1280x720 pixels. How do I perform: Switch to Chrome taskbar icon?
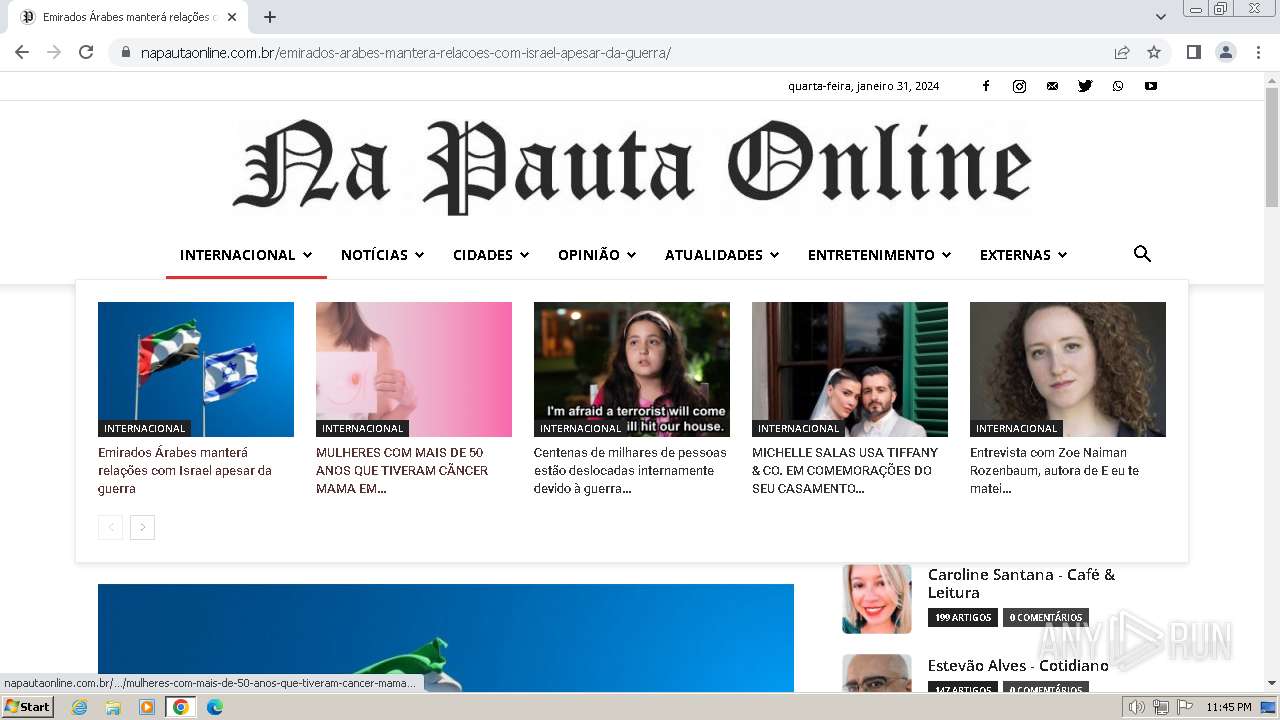click(x=180, y=707)
